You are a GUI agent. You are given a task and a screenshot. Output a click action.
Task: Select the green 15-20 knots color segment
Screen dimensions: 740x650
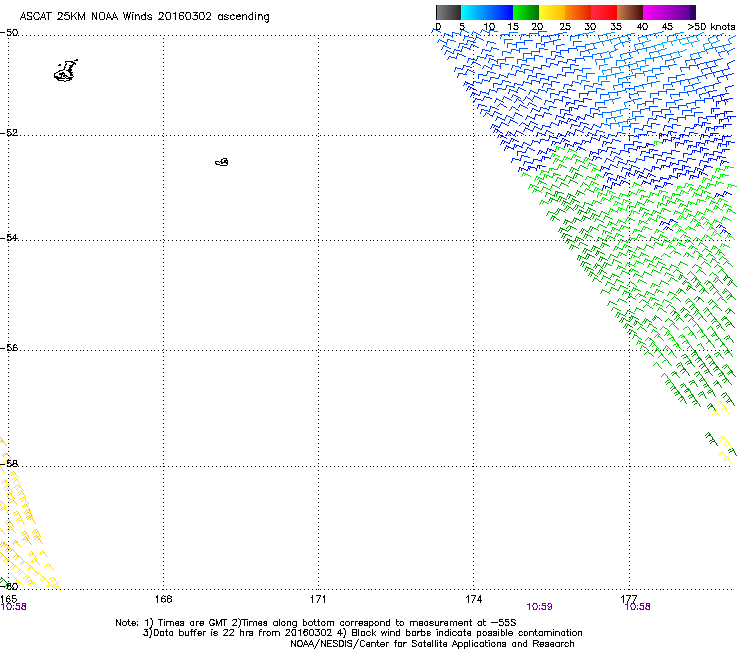(x=526, y=12)
